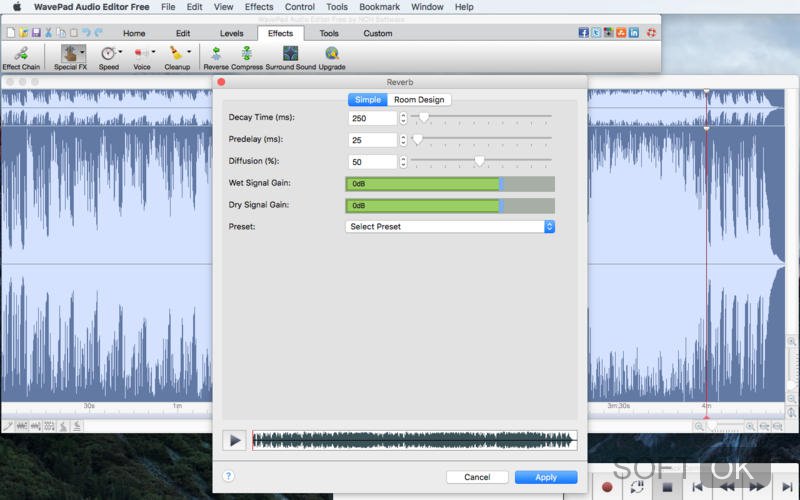Screen dimensions: 800x500
Task: Click the Cancel button
Action: click(477, 477)
